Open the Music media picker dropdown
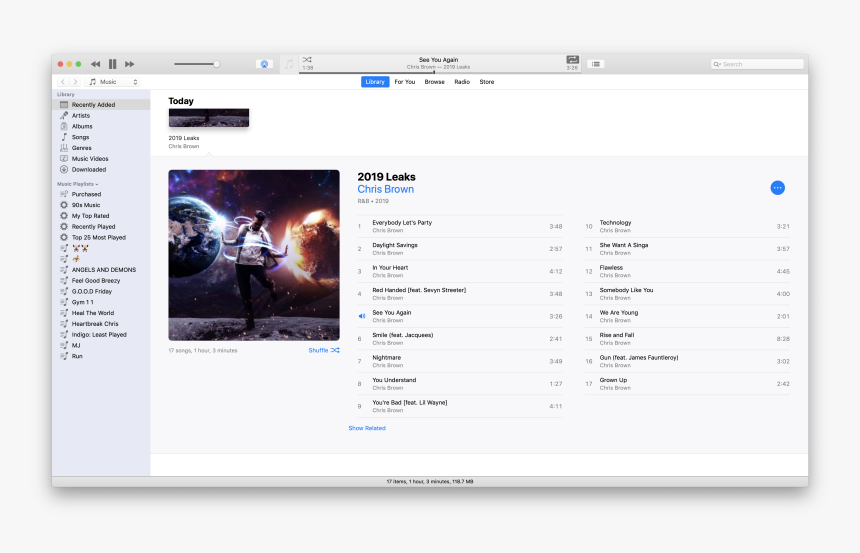The image size is (860, 553). coord(113,82)
